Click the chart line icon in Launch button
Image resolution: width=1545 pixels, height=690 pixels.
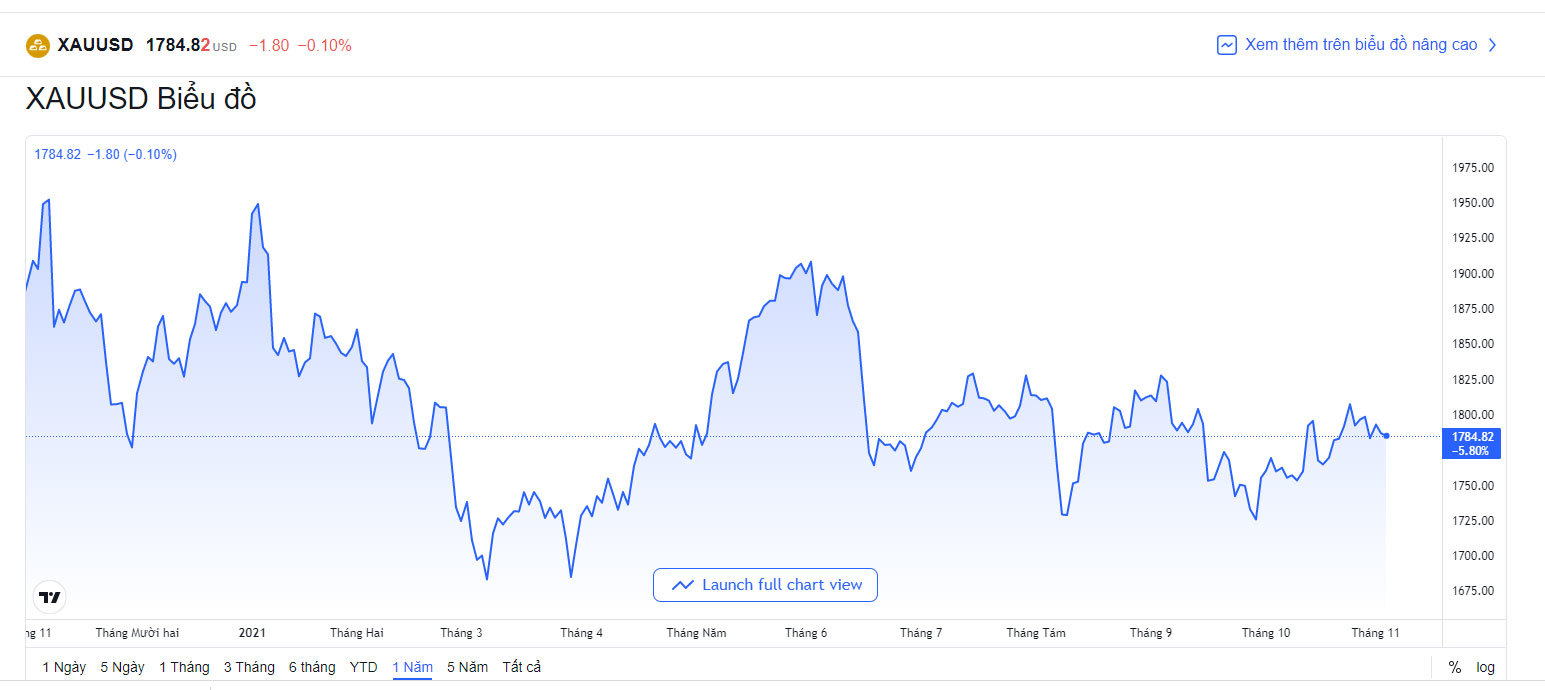pos(683,585)
